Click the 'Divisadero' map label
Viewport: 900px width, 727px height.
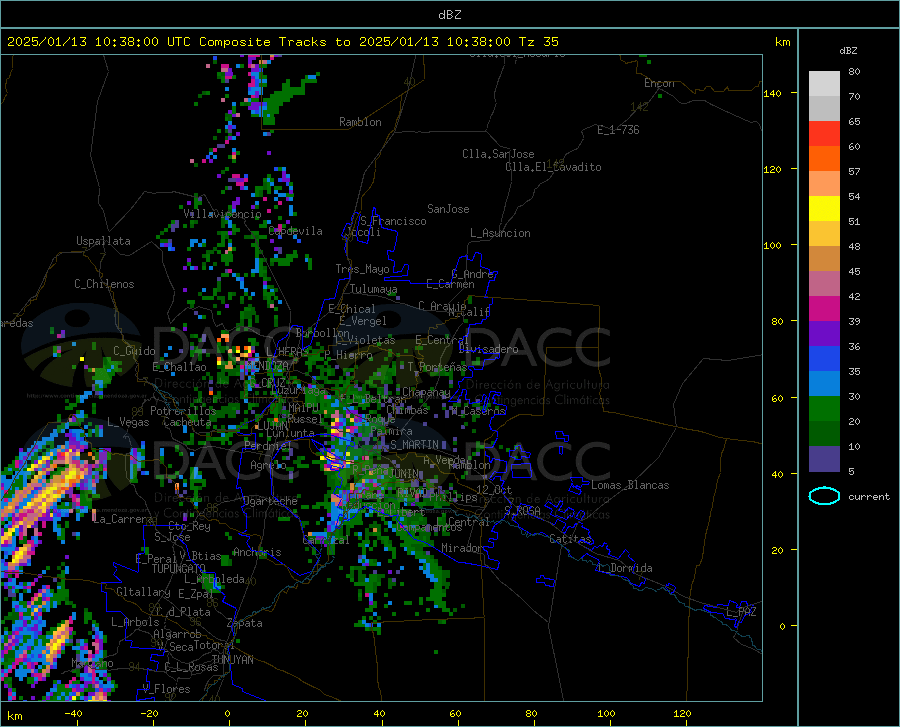click(x=488, y=349)
